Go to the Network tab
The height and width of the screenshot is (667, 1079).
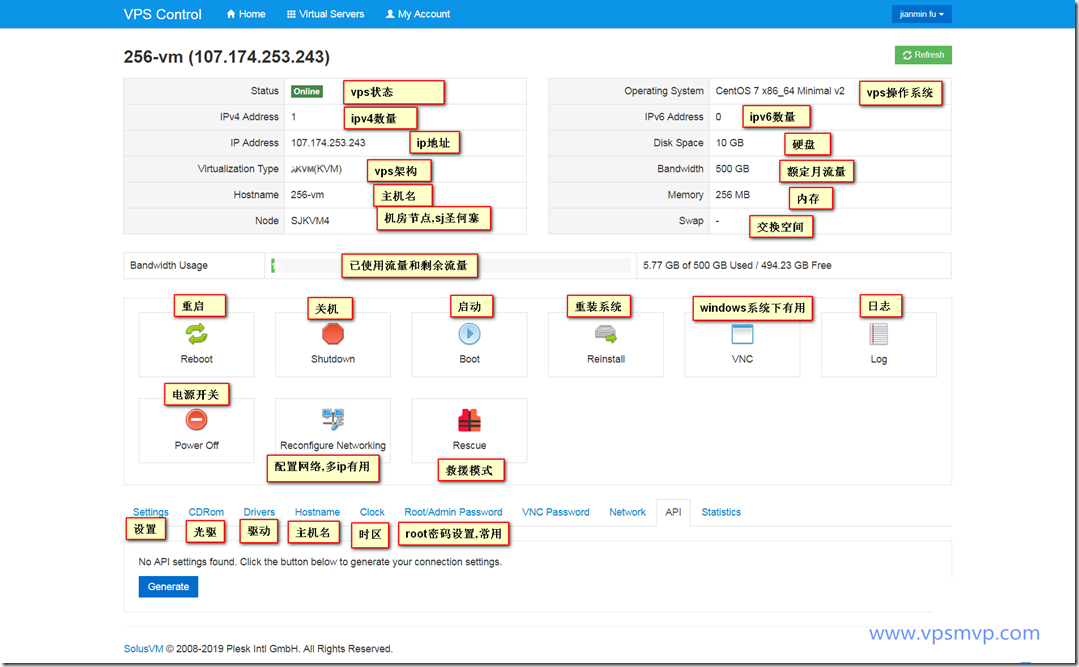point(627,512)
